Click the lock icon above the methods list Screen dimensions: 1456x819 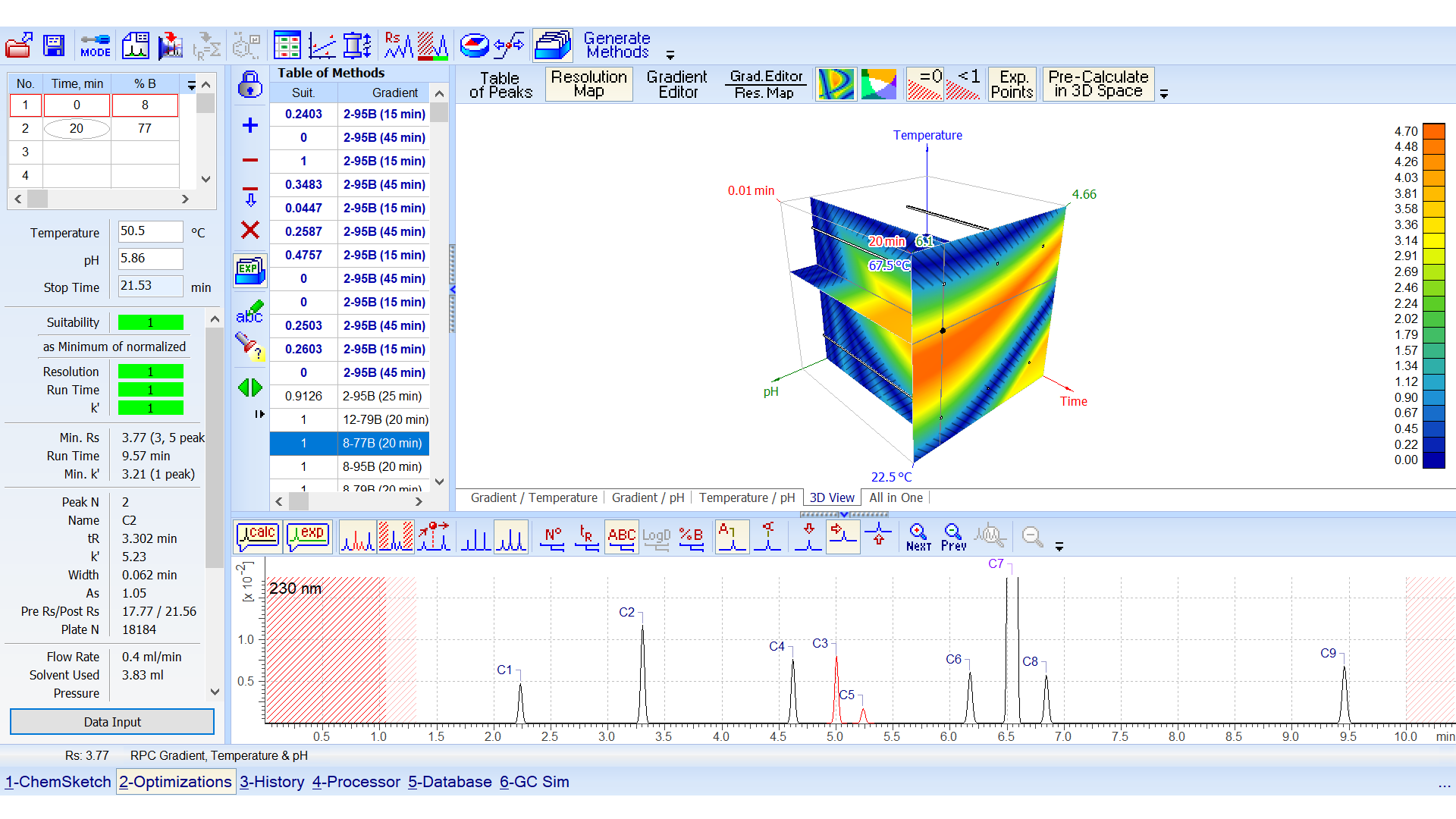pos(250,85)
